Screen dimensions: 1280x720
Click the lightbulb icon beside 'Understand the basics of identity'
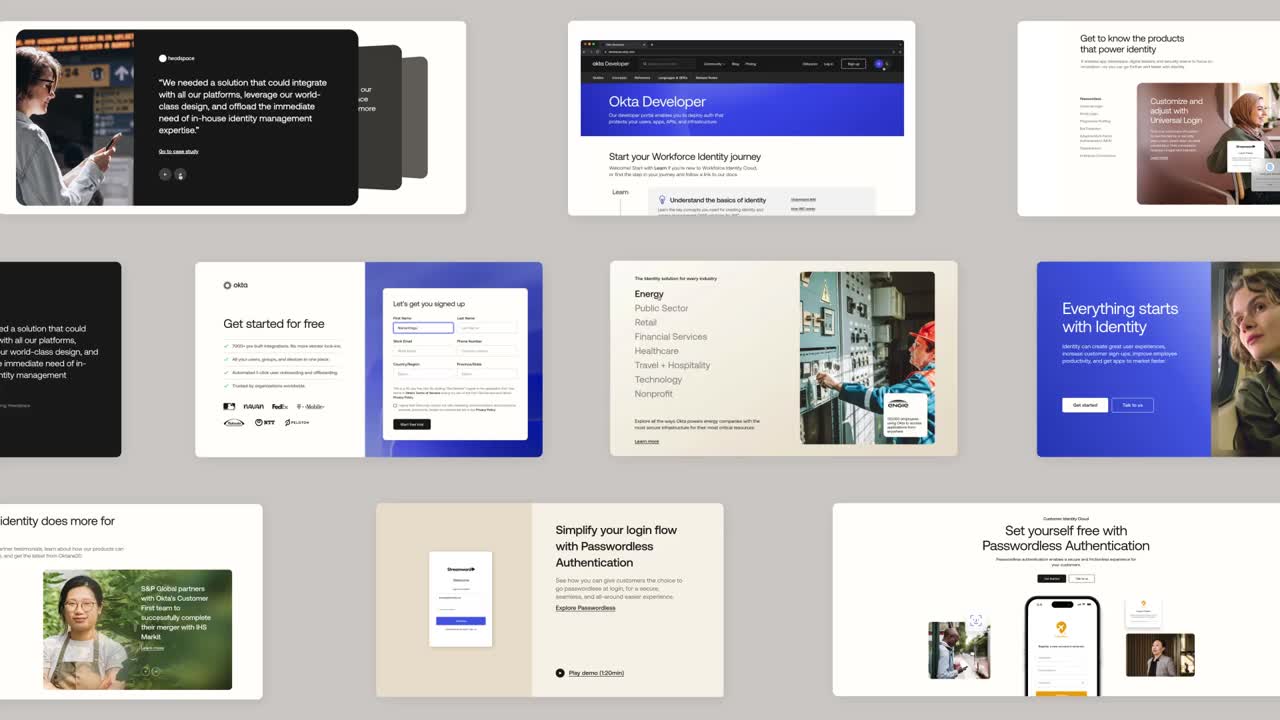662,200
